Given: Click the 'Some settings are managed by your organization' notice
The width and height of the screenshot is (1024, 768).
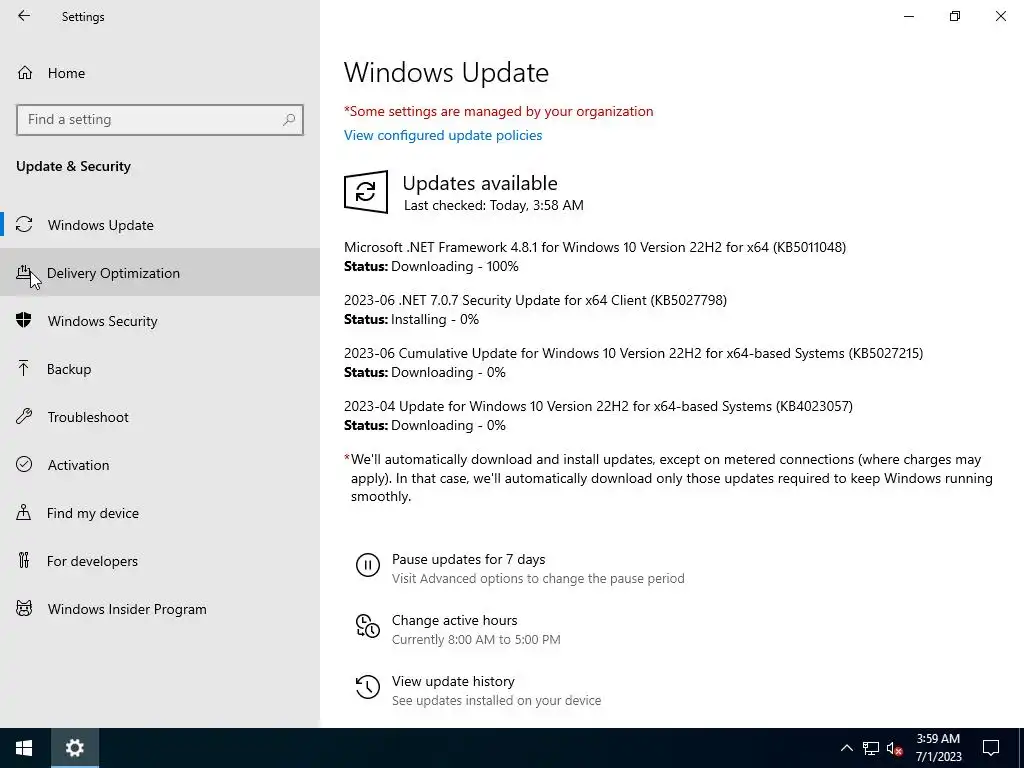Looking at the screenshot, I should tap(498, 111).
